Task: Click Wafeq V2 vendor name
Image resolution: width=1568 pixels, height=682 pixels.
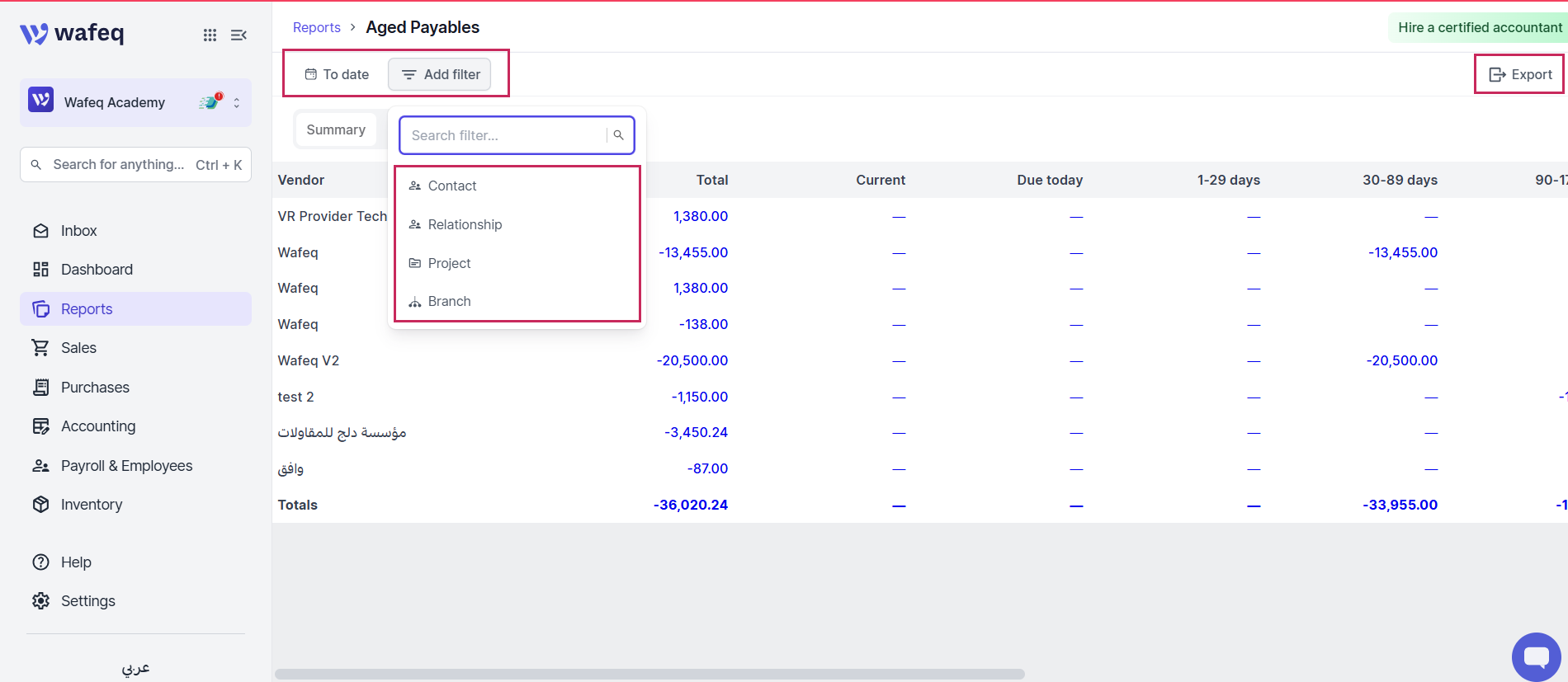Action: pyautogui.click(x=309, y=360)
